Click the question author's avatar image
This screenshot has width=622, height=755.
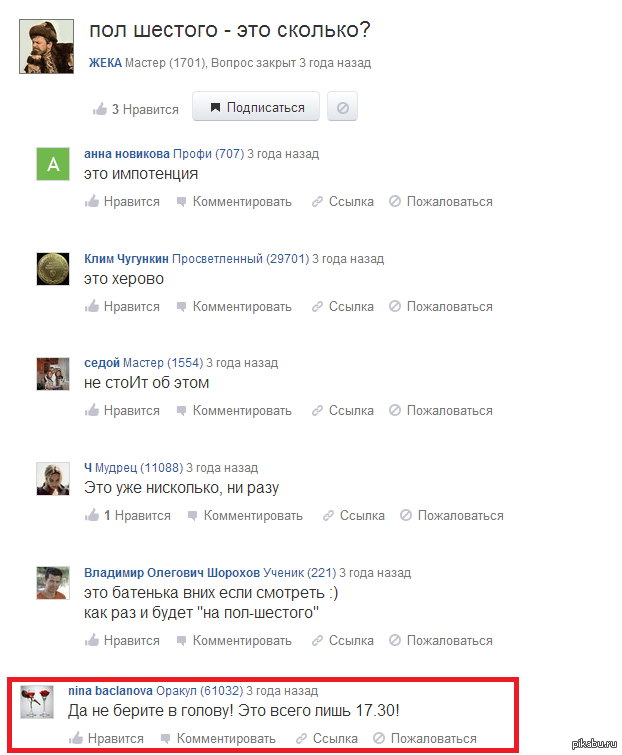point(47,47)
